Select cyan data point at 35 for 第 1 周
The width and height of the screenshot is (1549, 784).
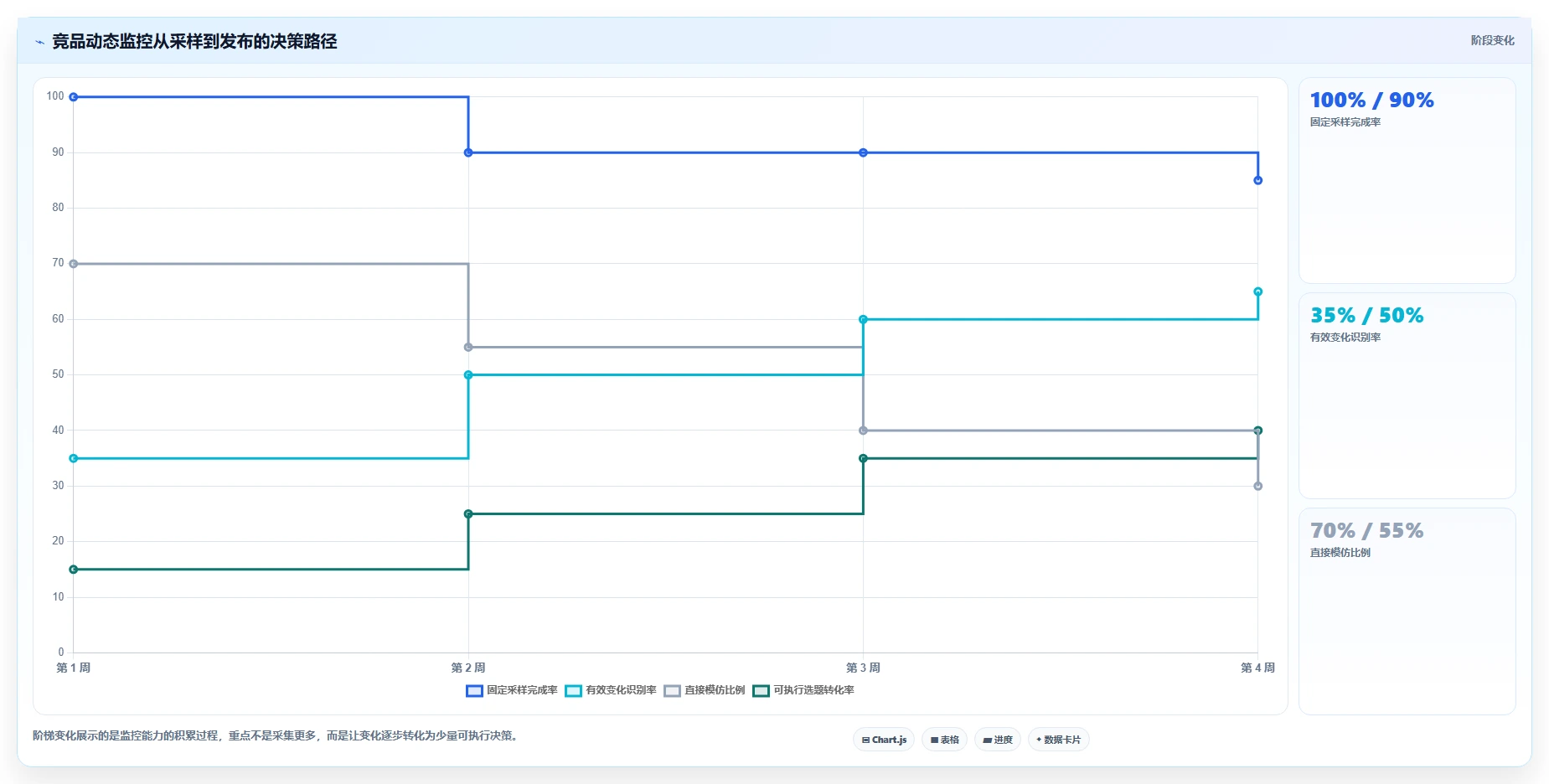click(74, 458)
